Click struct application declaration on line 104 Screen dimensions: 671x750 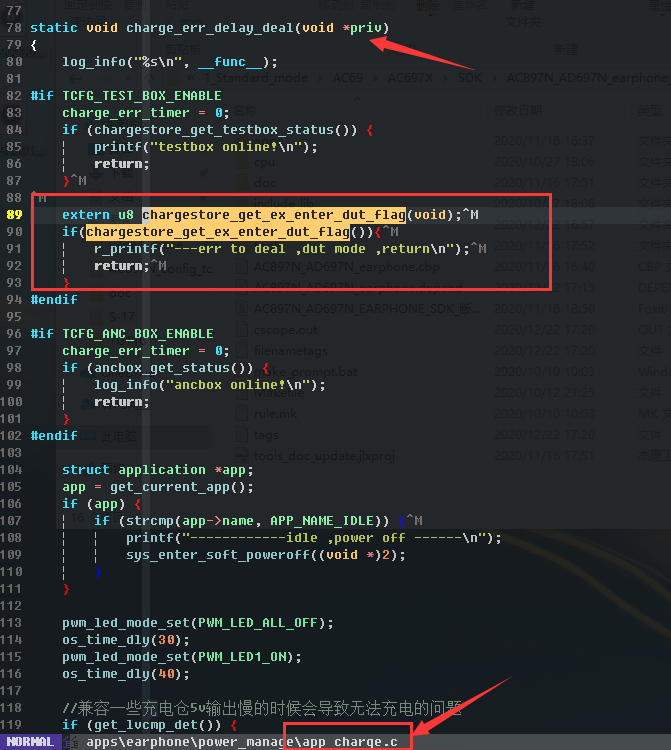157,470
